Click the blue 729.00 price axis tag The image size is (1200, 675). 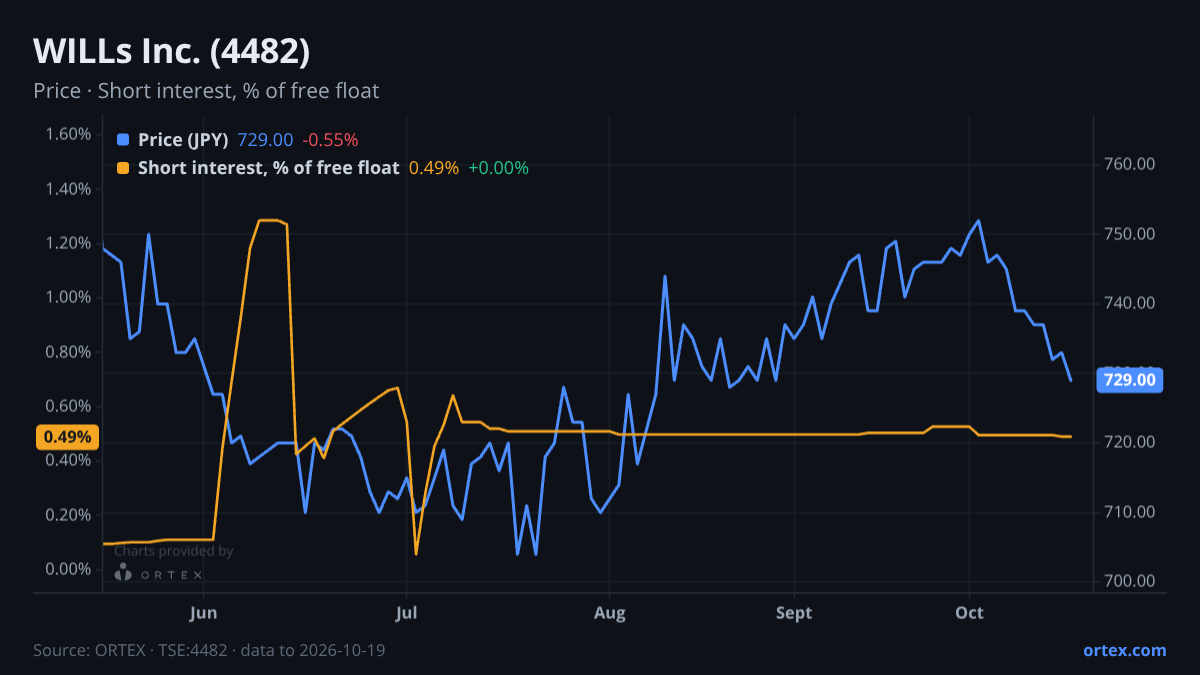[x=1130, y=380]
